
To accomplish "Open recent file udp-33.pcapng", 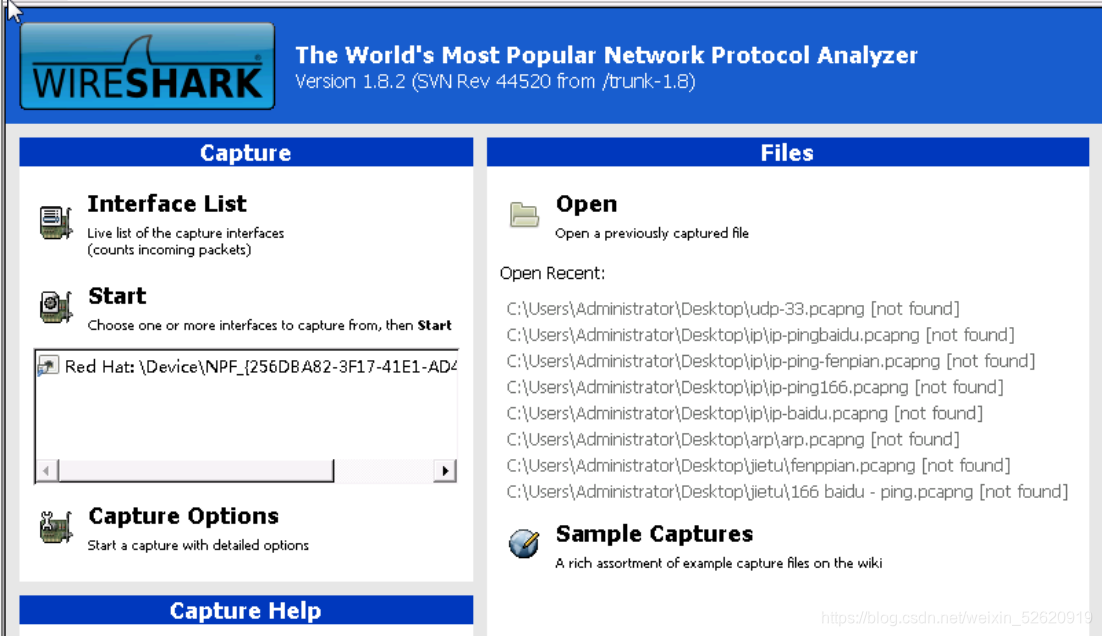I will (732, 309).
